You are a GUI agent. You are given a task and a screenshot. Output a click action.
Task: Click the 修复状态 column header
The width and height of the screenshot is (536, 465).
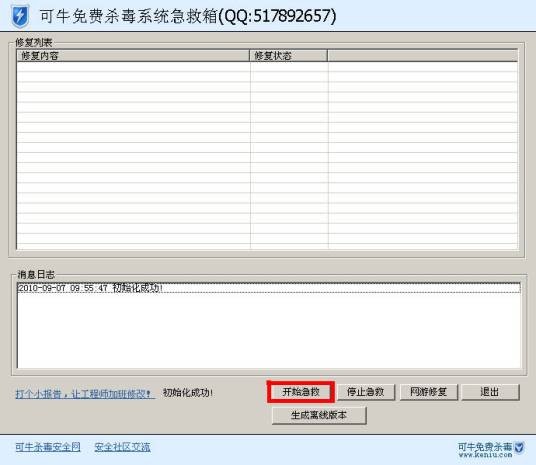pos(289,56)
